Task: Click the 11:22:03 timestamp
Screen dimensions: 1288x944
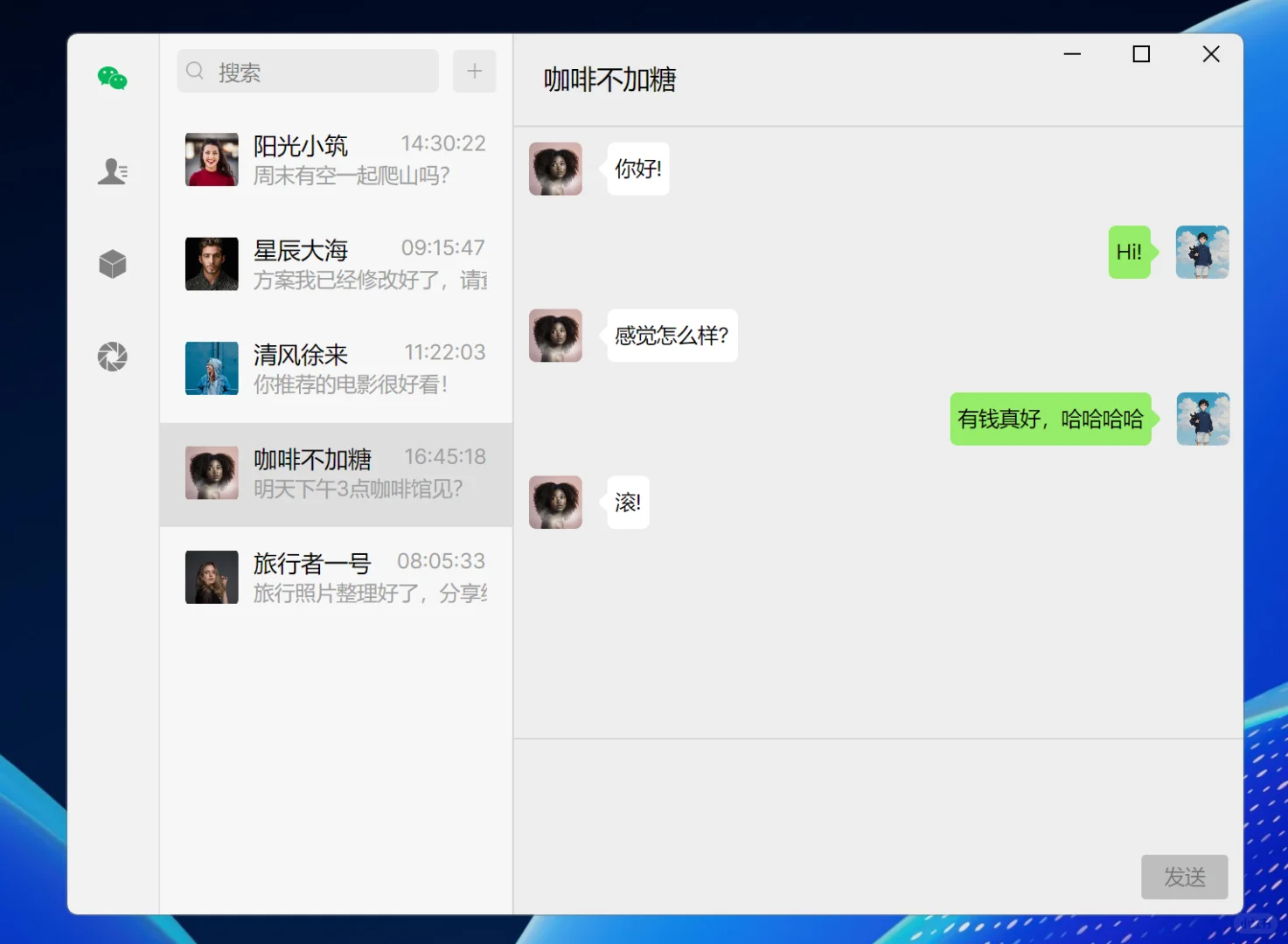Action: point(444,352)
